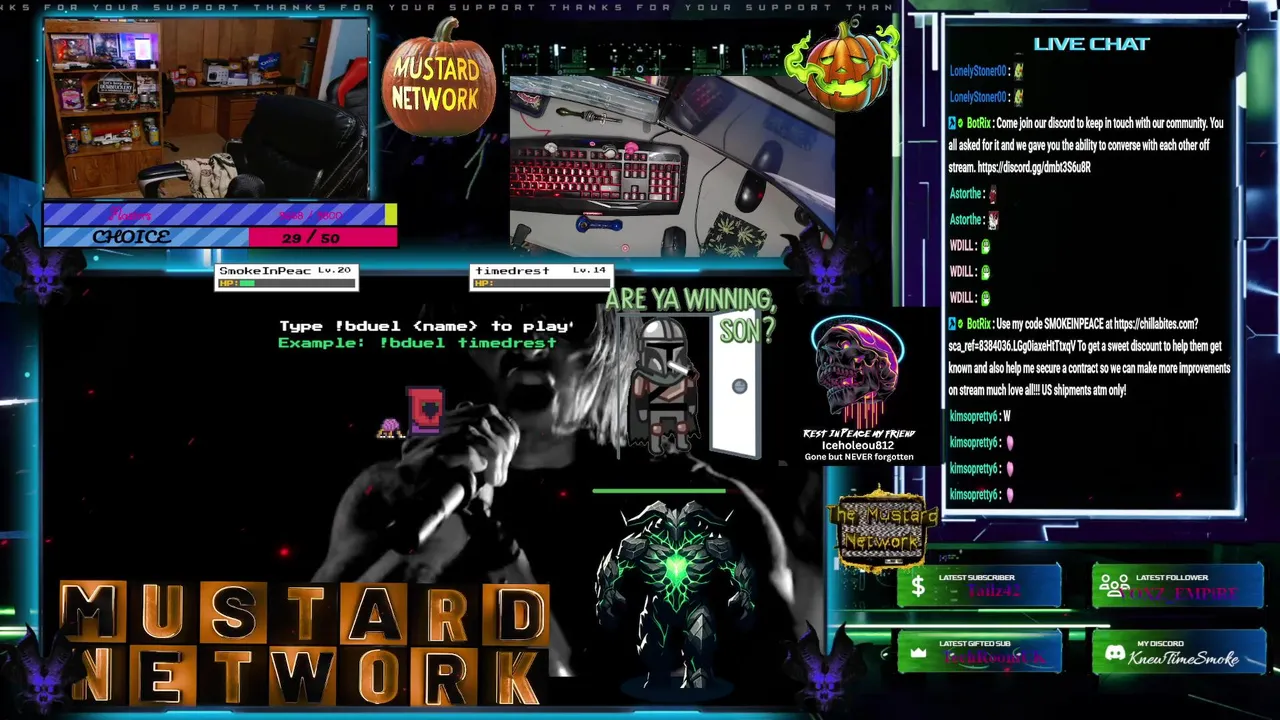This screenshot has height=720, width=1280.
Task: Click the striped goal bar above CHOICE
Action: pos(220,214)
